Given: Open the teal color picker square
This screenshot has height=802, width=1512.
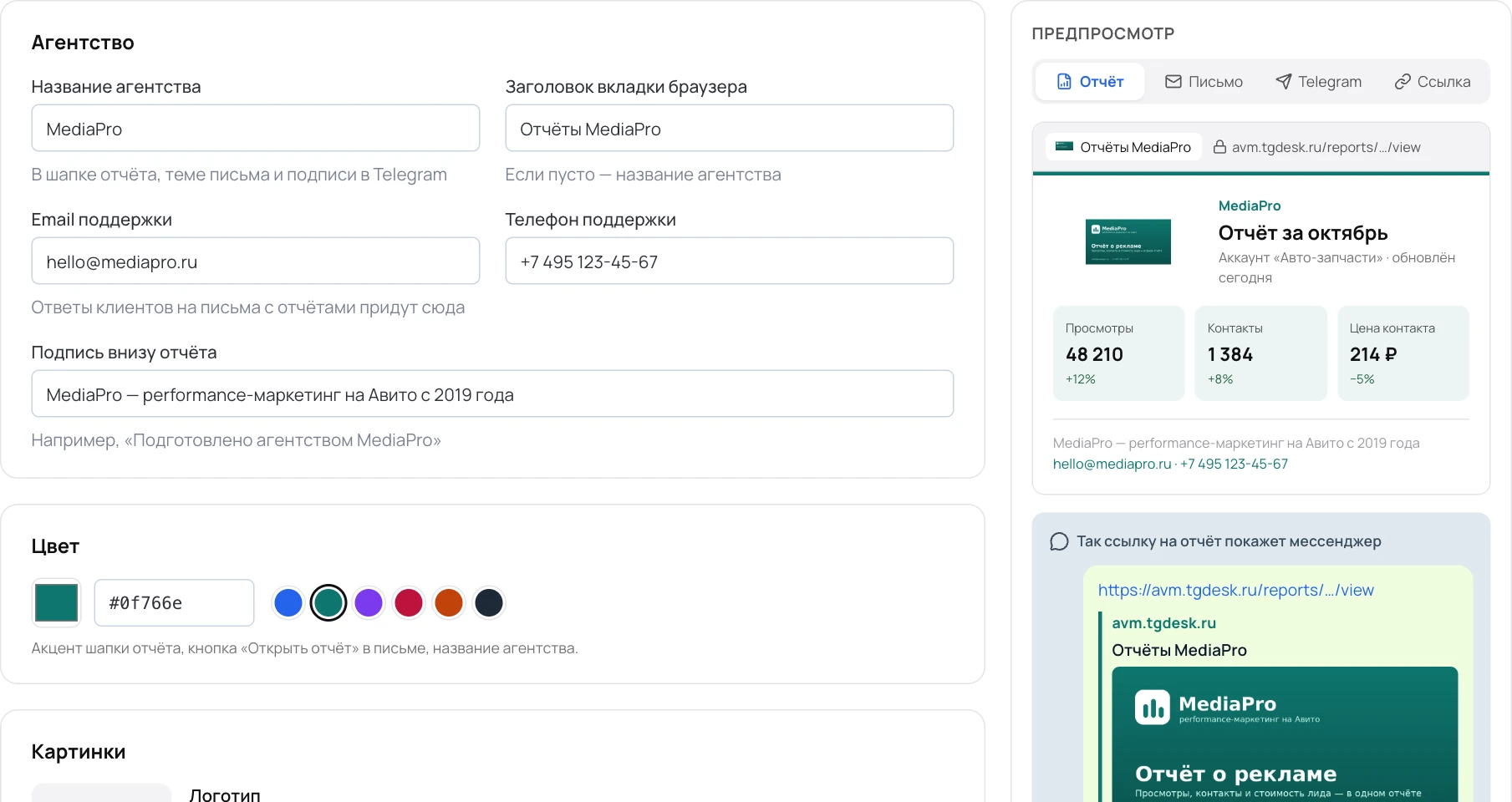Looking at the screenshot, I should coord(56,602).
